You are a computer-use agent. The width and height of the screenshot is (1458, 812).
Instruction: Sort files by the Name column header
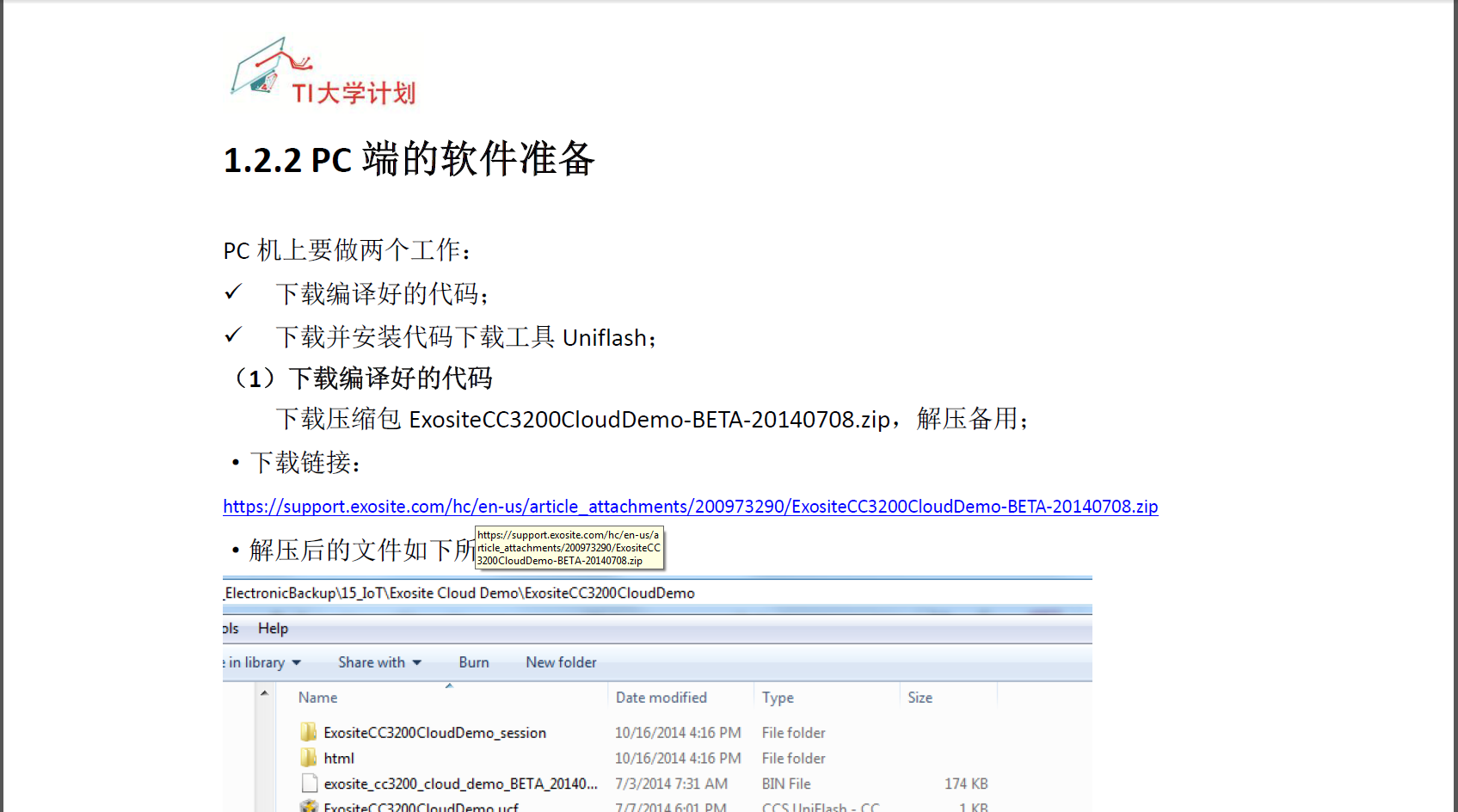tap(317, 698)
